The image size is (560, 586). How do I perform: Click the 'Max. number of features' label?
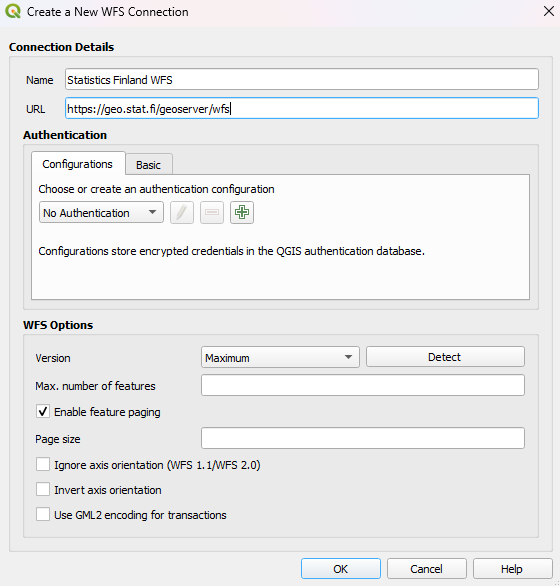pos(95,386)
